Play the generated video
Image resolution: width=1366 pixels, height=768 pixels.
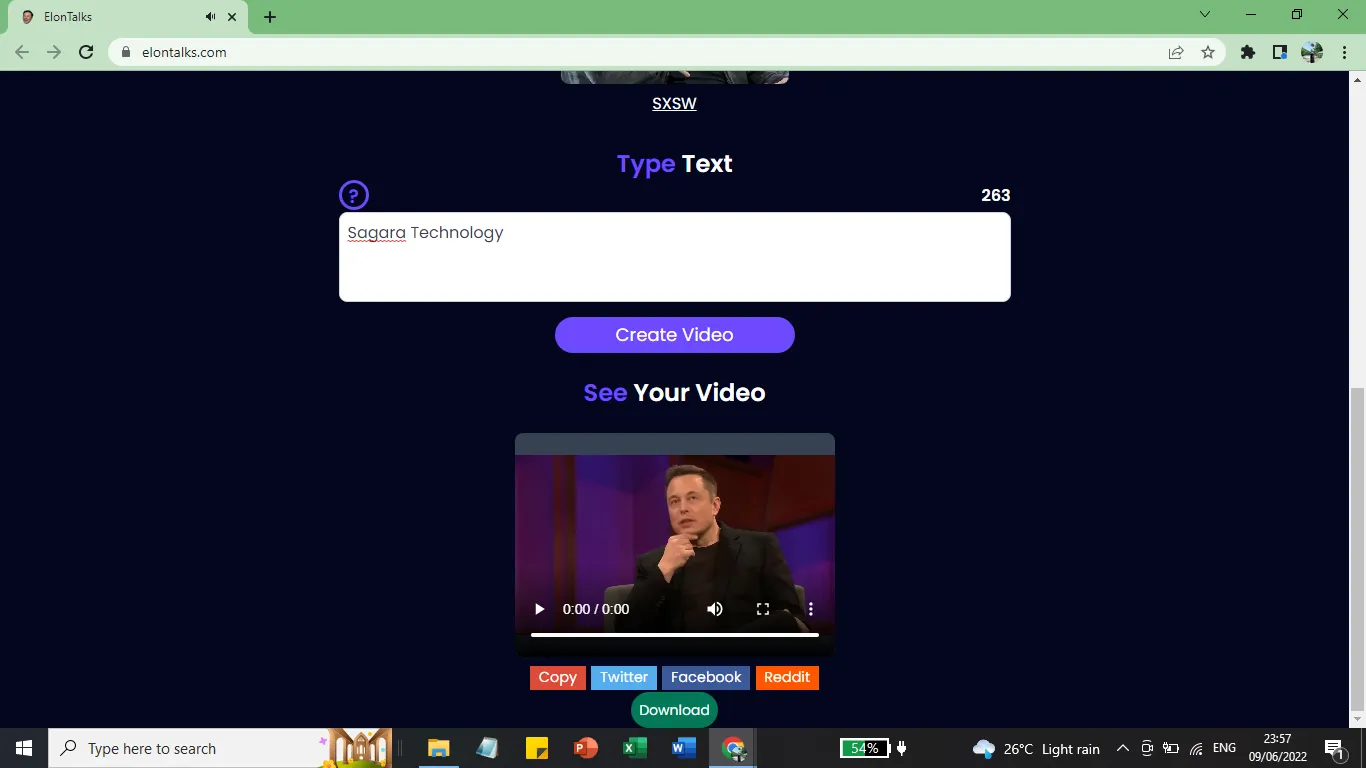tap(539, 609)
